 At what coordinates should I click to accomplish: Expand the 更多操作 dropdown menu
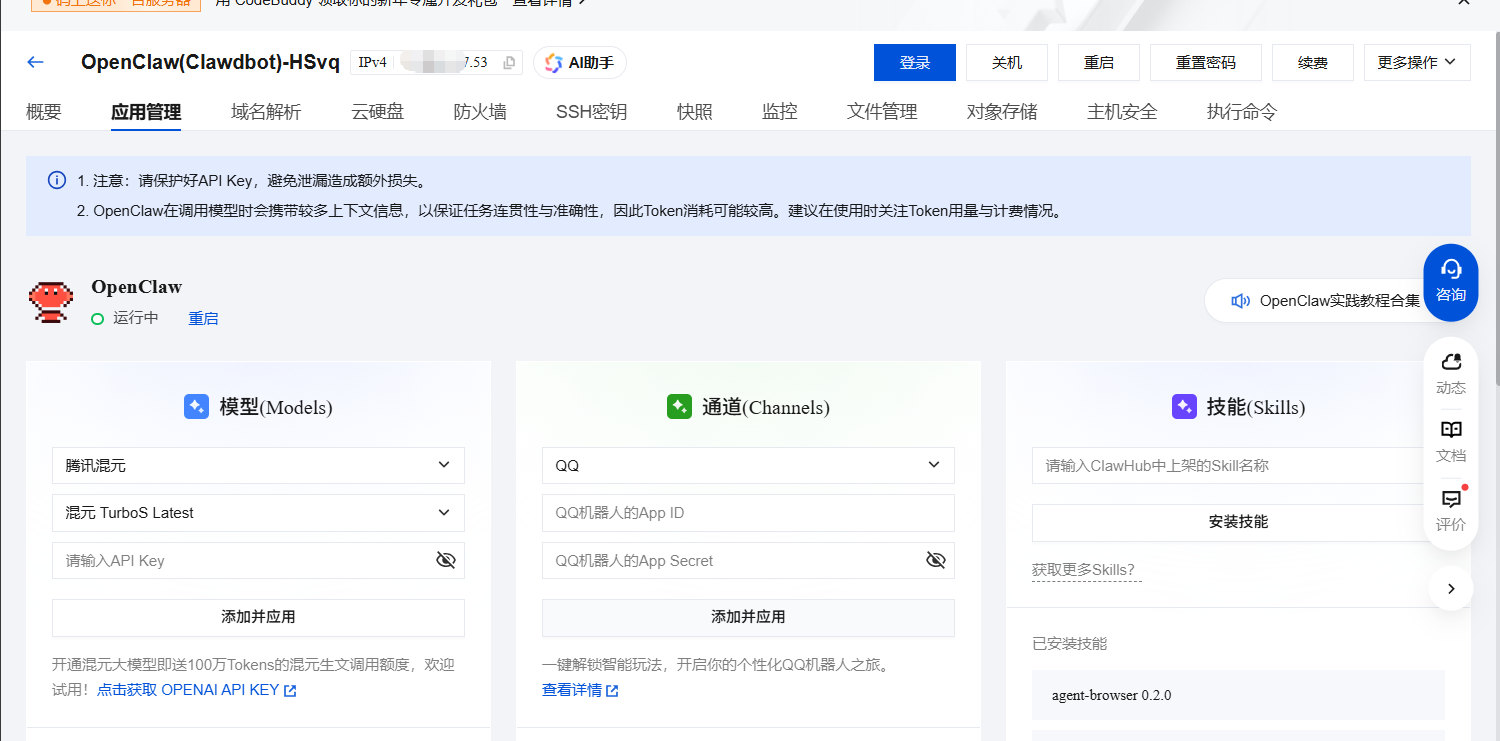tap(1416, 62)
